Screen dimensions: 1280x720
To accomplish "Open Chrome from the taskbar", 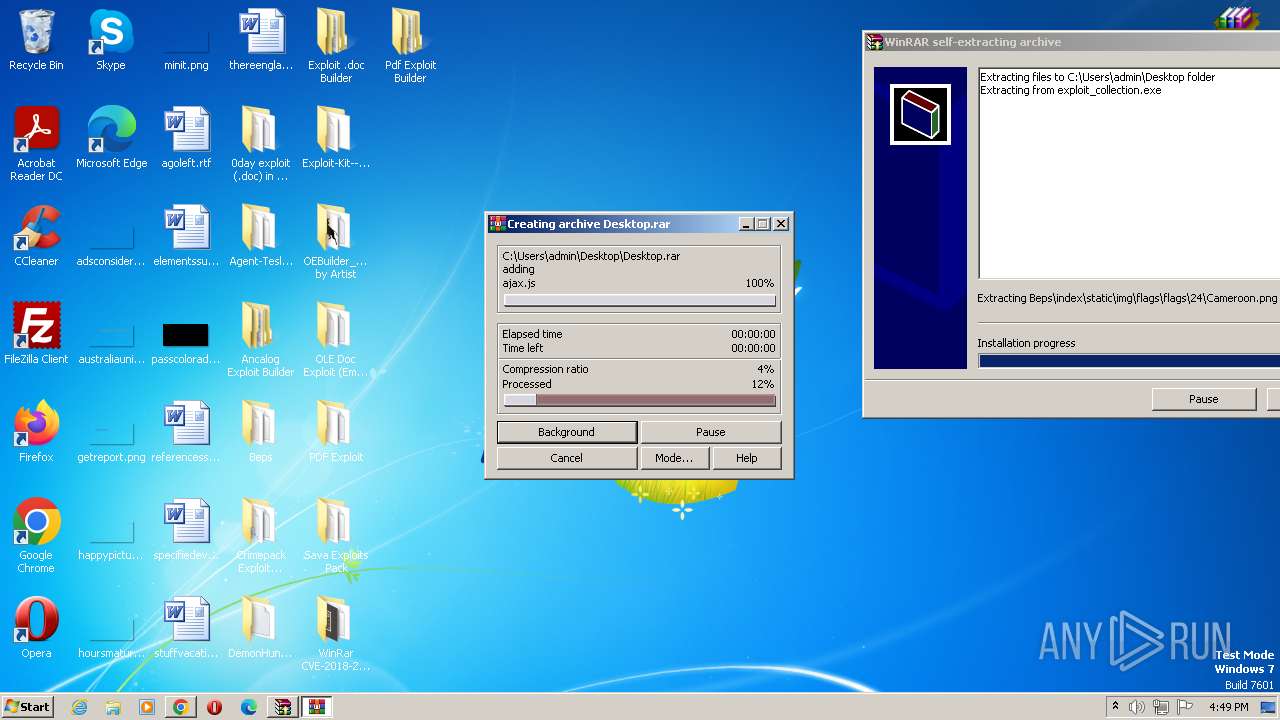I will (x=181, y=707).
